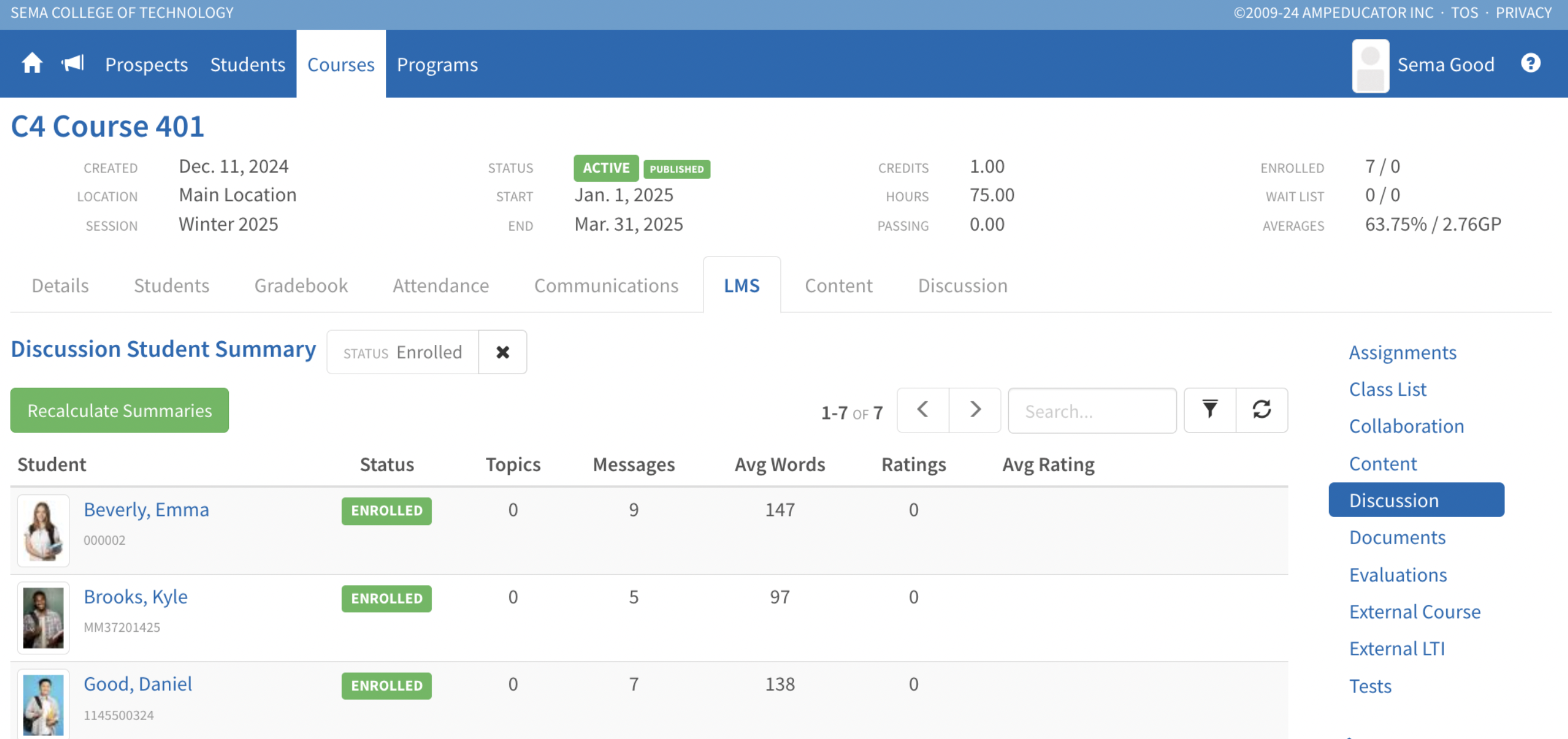Open the filter funnel icon
This screenshot has height=739, width=1568.
click(1209, 410)
